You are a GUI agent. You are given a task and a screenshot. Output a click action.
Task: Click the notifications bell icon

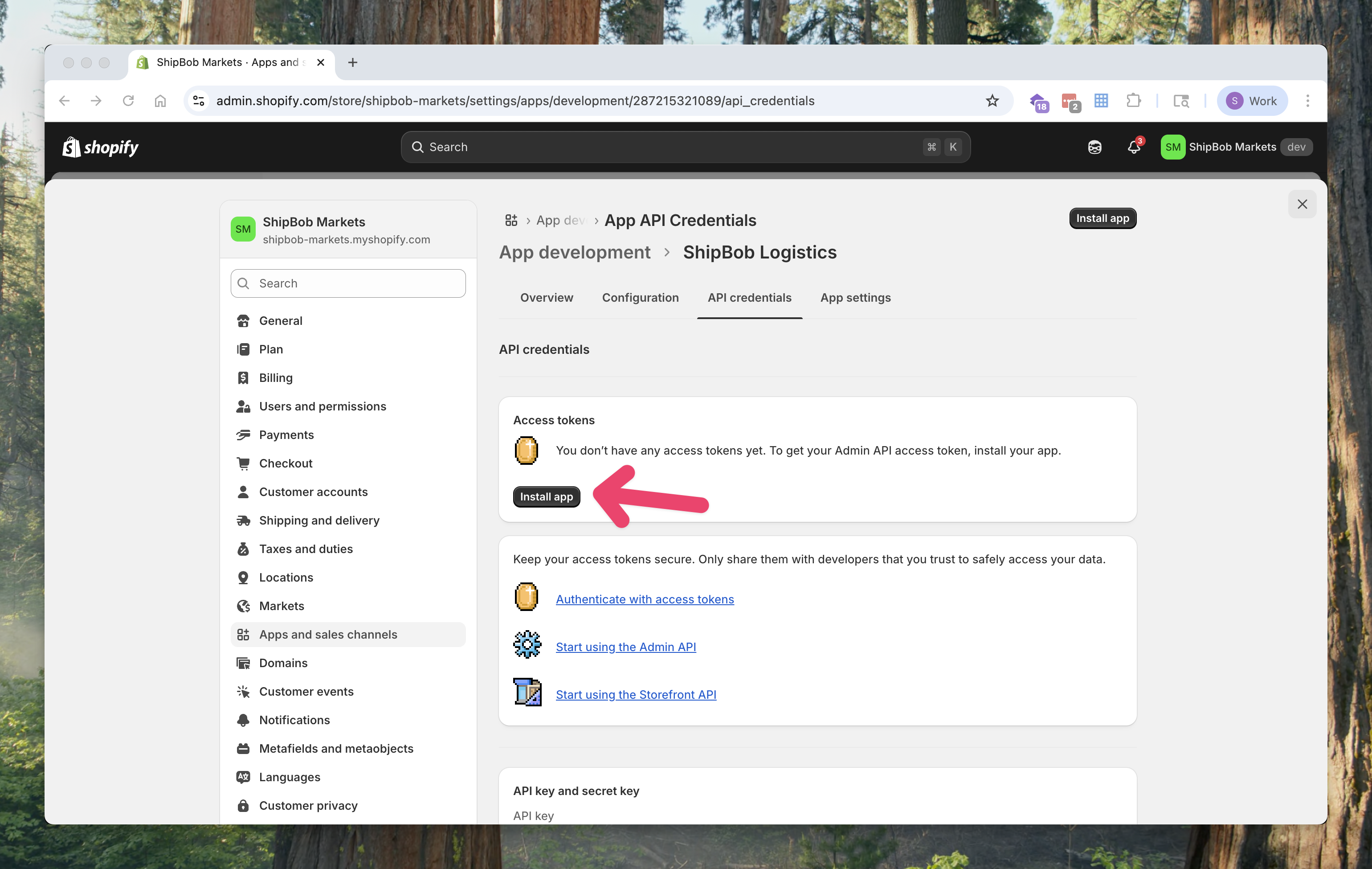click(x=1133, y=147)
